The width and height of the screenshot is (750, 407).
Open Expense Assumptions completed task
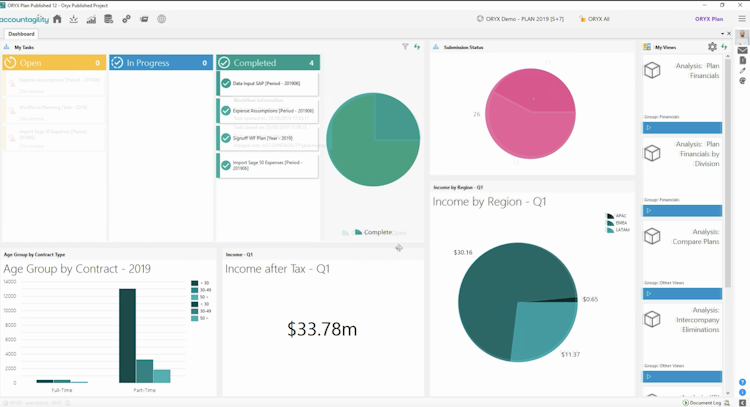(x=268, y=110)
